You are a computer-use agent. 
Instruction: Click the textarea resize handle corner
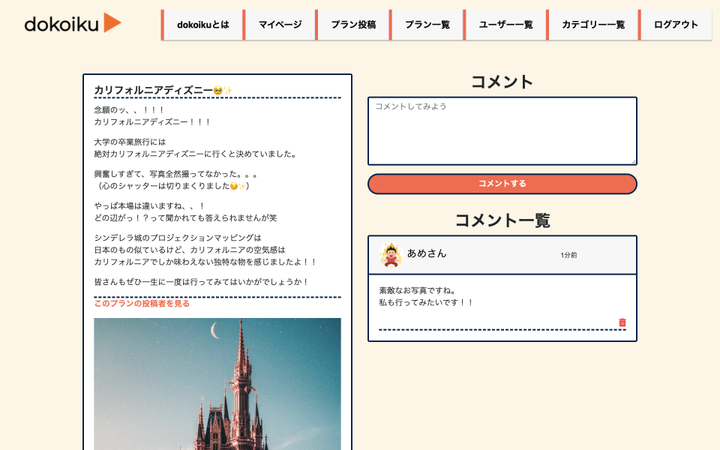click(633, 161)
